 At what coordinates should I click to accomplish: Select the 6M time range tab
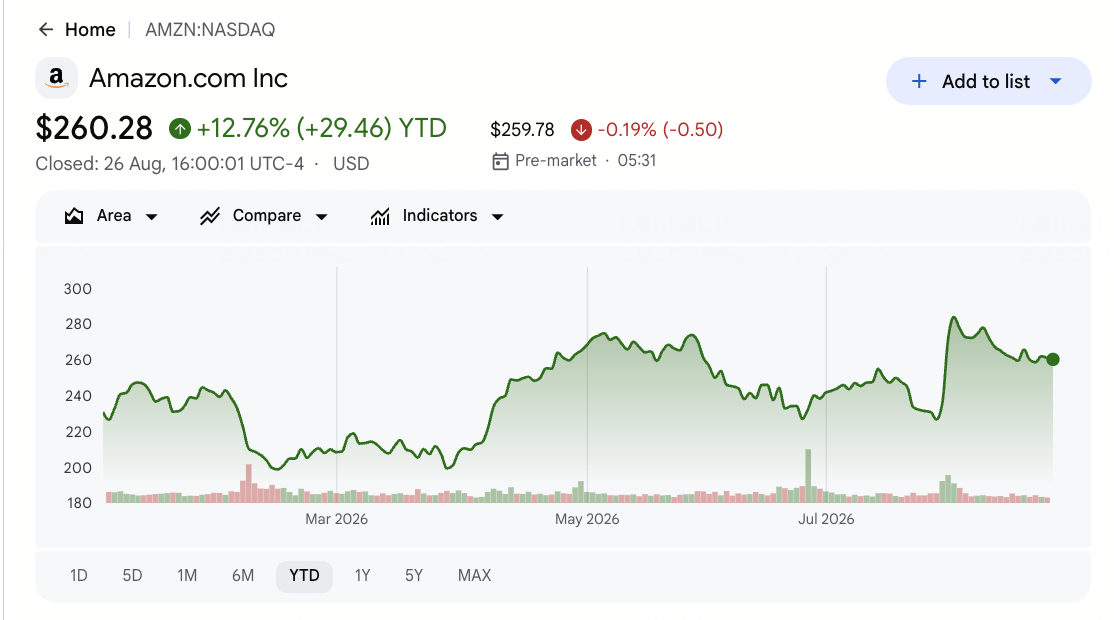tap(243, 575)
